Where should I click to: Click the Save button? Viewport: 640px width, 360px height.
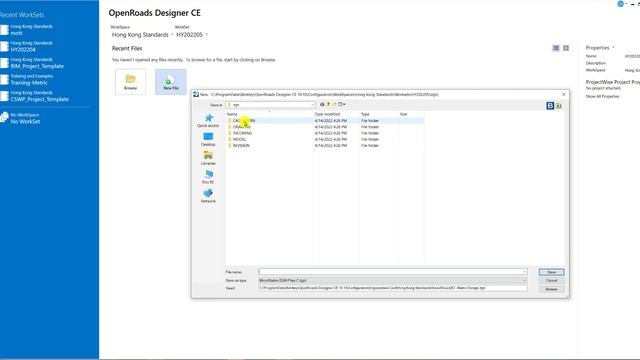coord(551,272)
